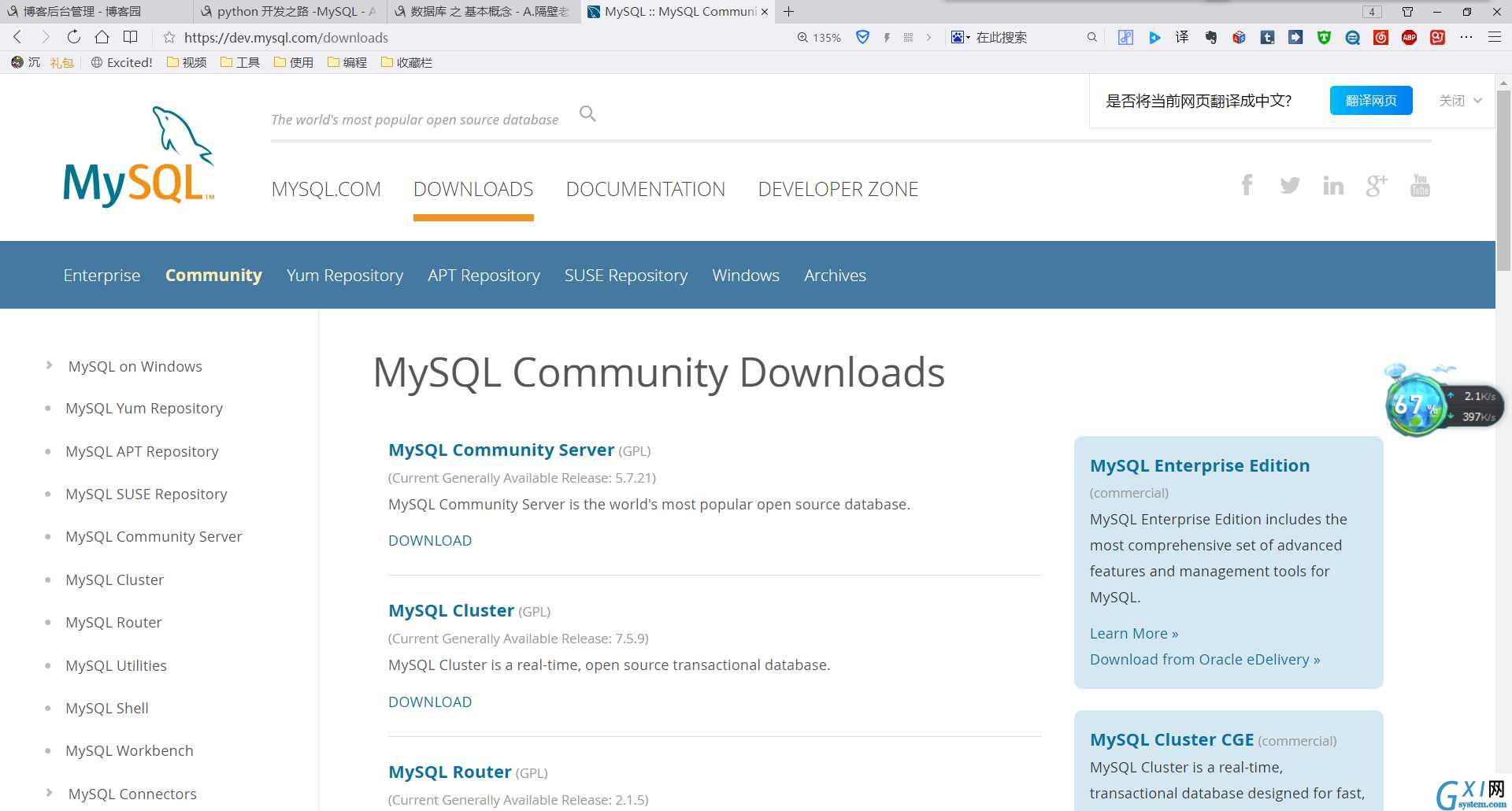Open the 关闭 dropdown in translate bar

coord(1460,100)
